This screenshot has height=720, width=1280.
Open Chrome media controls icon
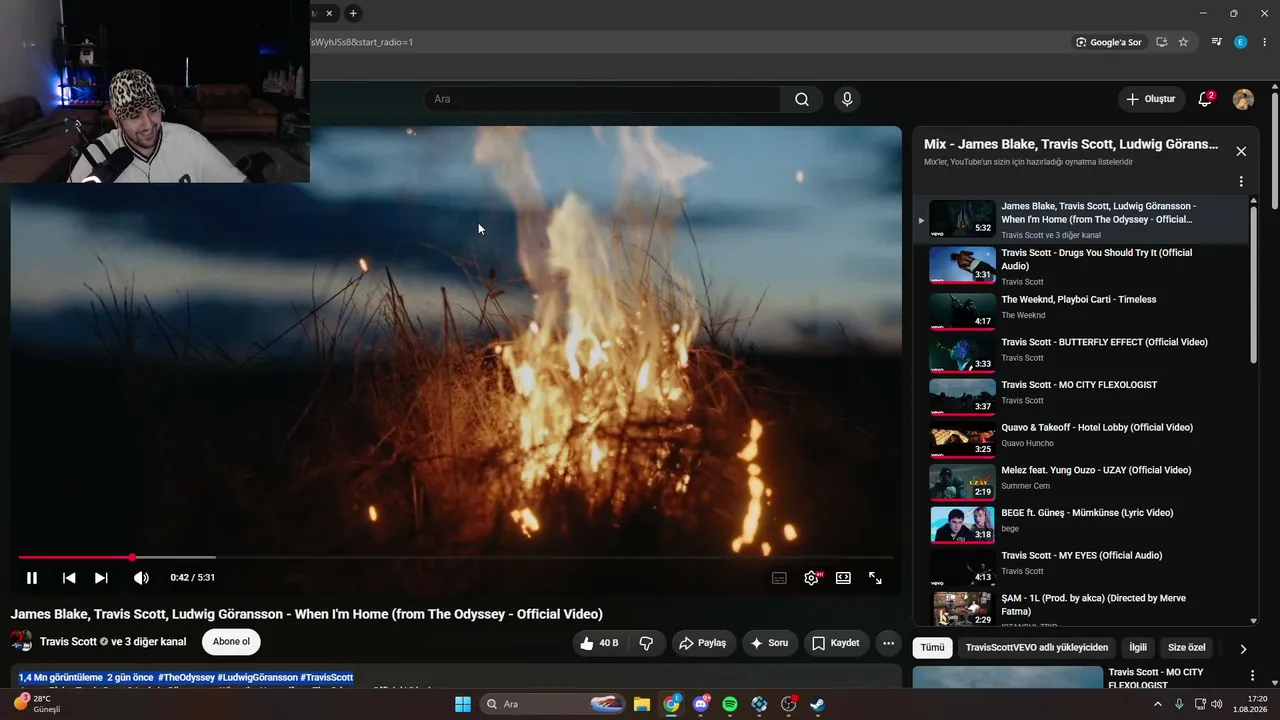coord(1216,42)
